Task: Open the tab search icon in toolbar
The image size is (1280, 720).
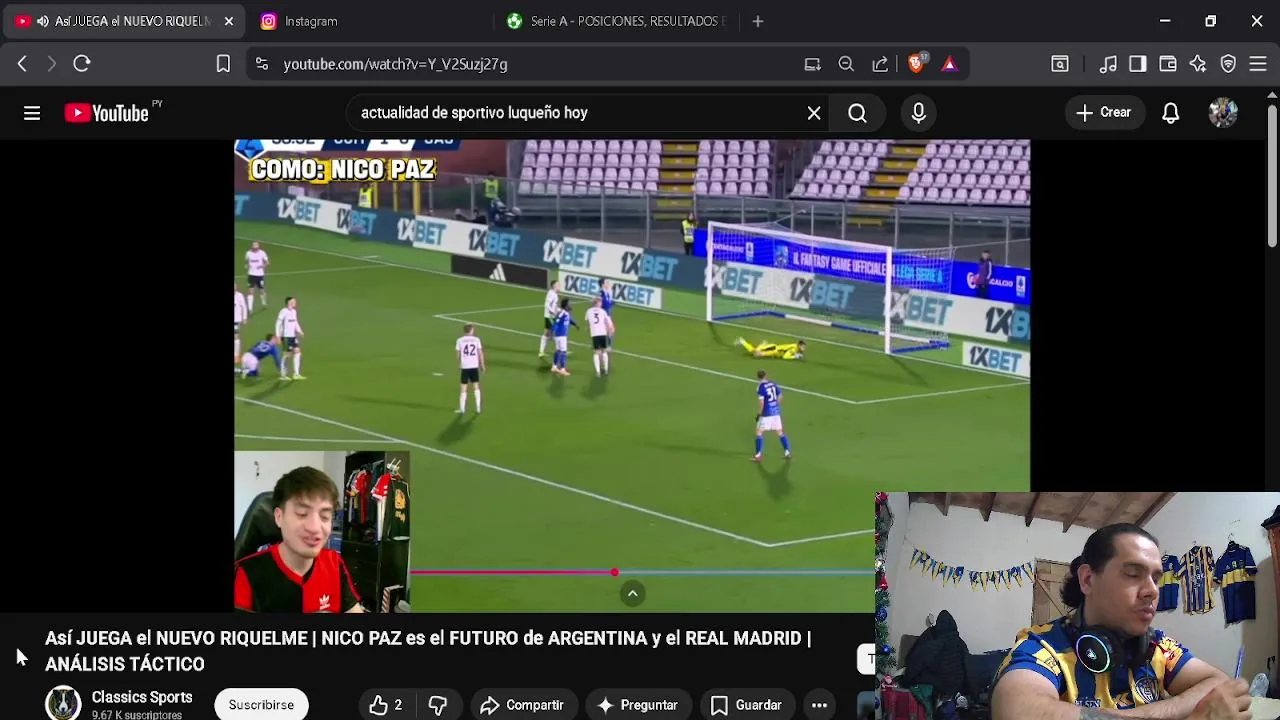Action: pos(1060,64)
